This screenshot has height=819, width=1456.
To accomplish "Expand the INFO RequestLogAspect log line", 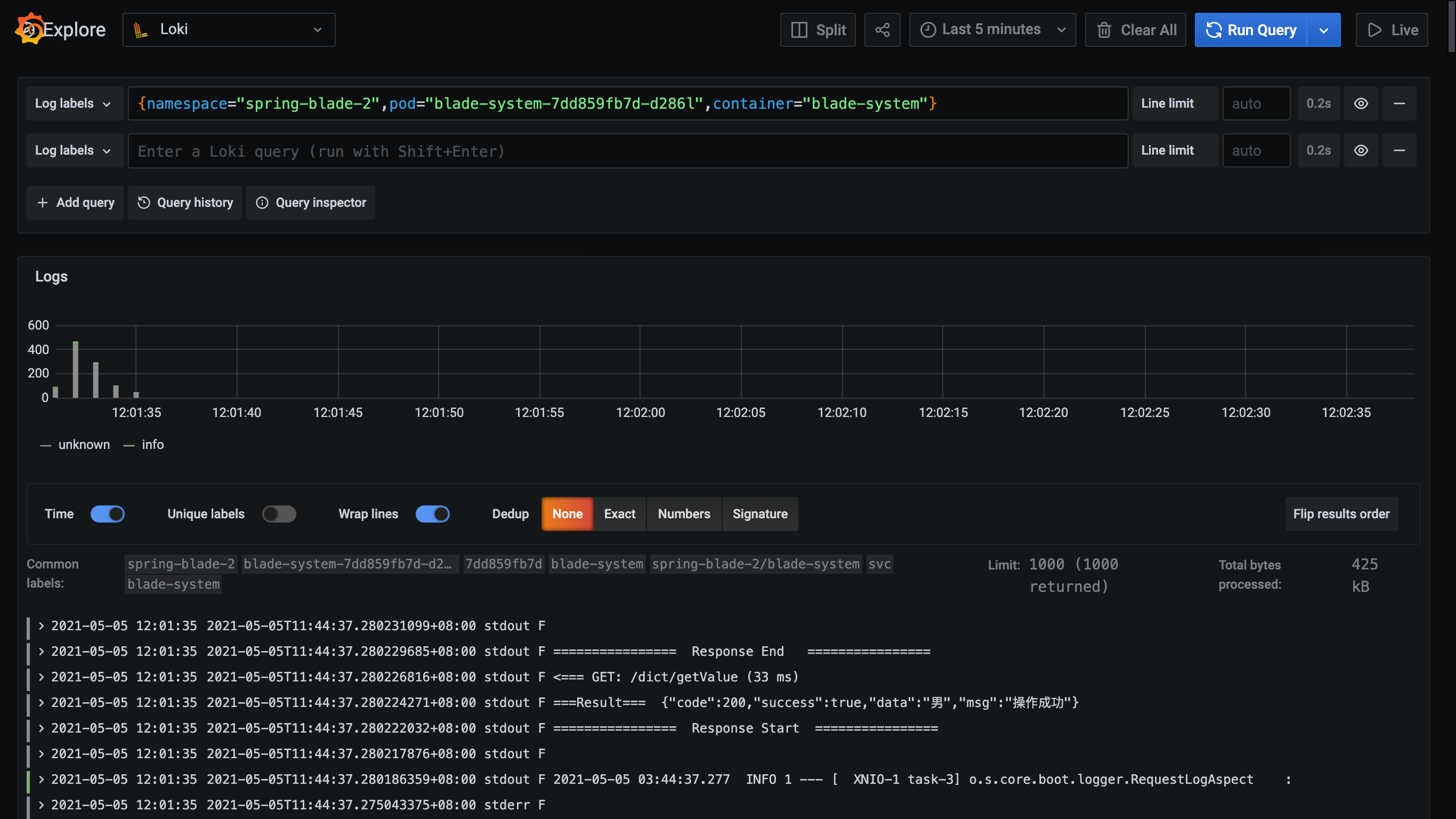I will pyautogui.click(x=41, y=779).
